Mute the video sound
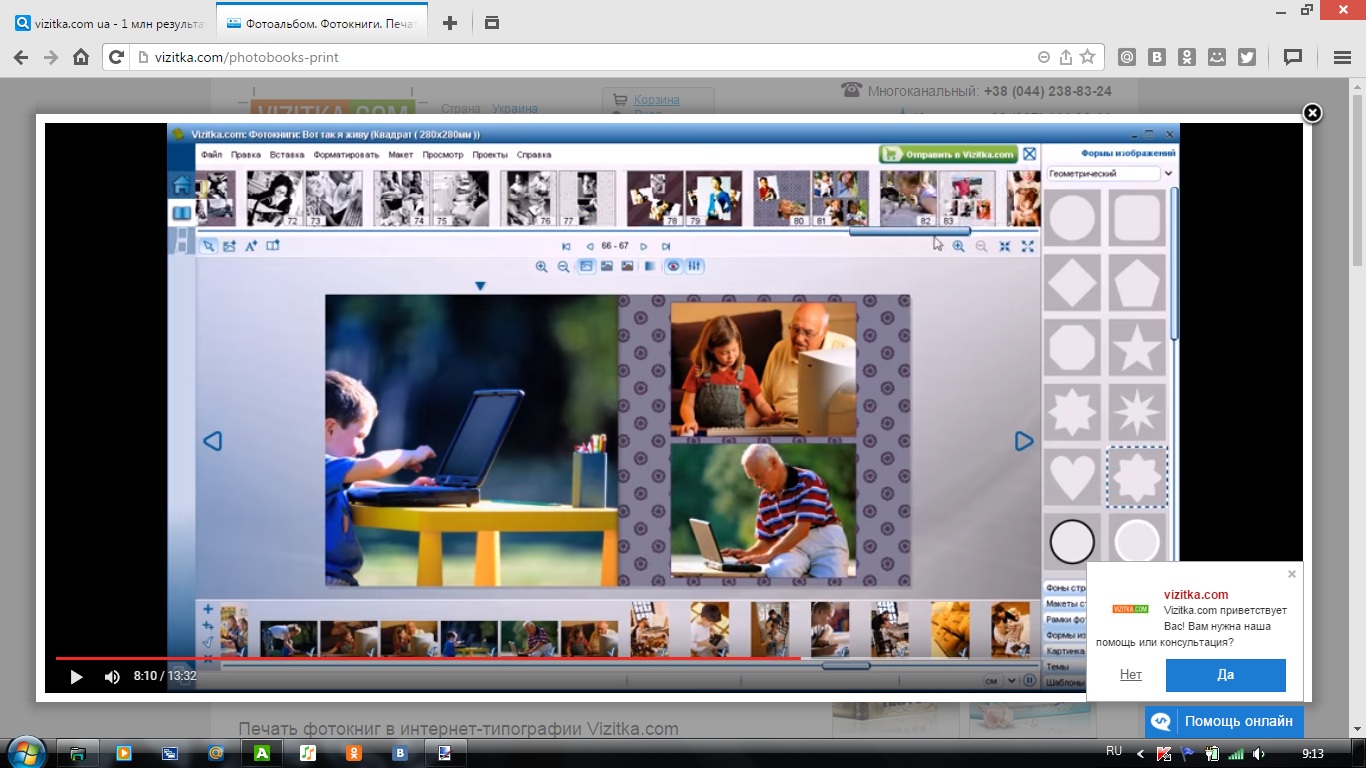This screenshot has width=1366, height=768. pos(112,677)
